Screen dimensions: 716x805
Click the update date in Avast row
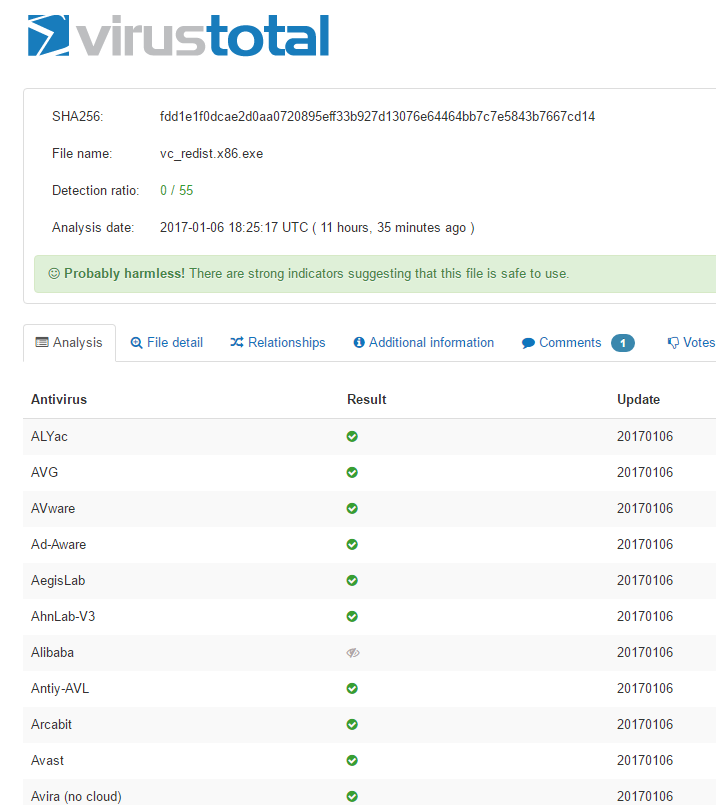pyautogui.click(x=645, y=760)
